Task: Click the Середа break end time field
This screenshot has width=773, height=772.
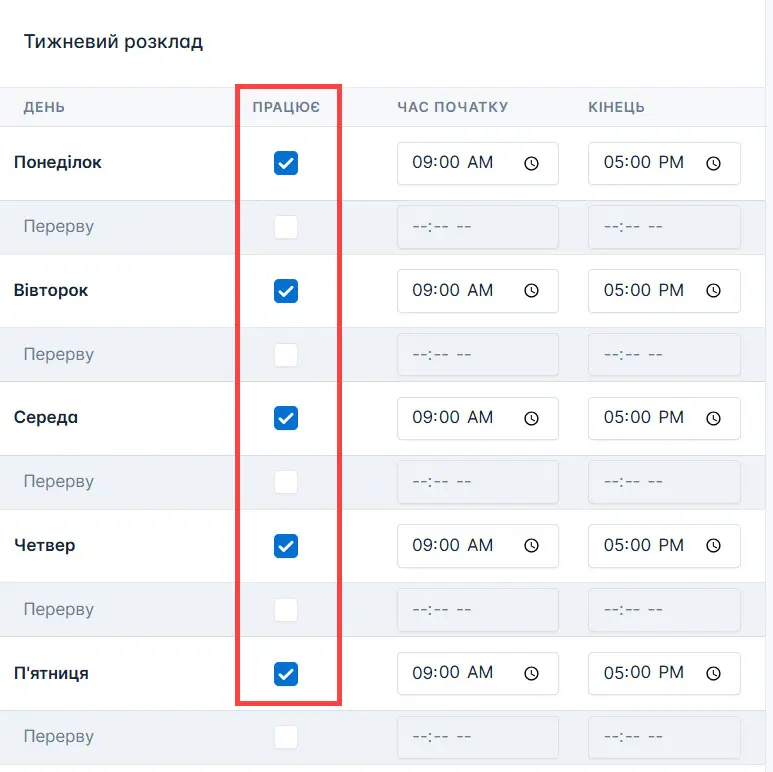Action: click(x=664, y=482)
